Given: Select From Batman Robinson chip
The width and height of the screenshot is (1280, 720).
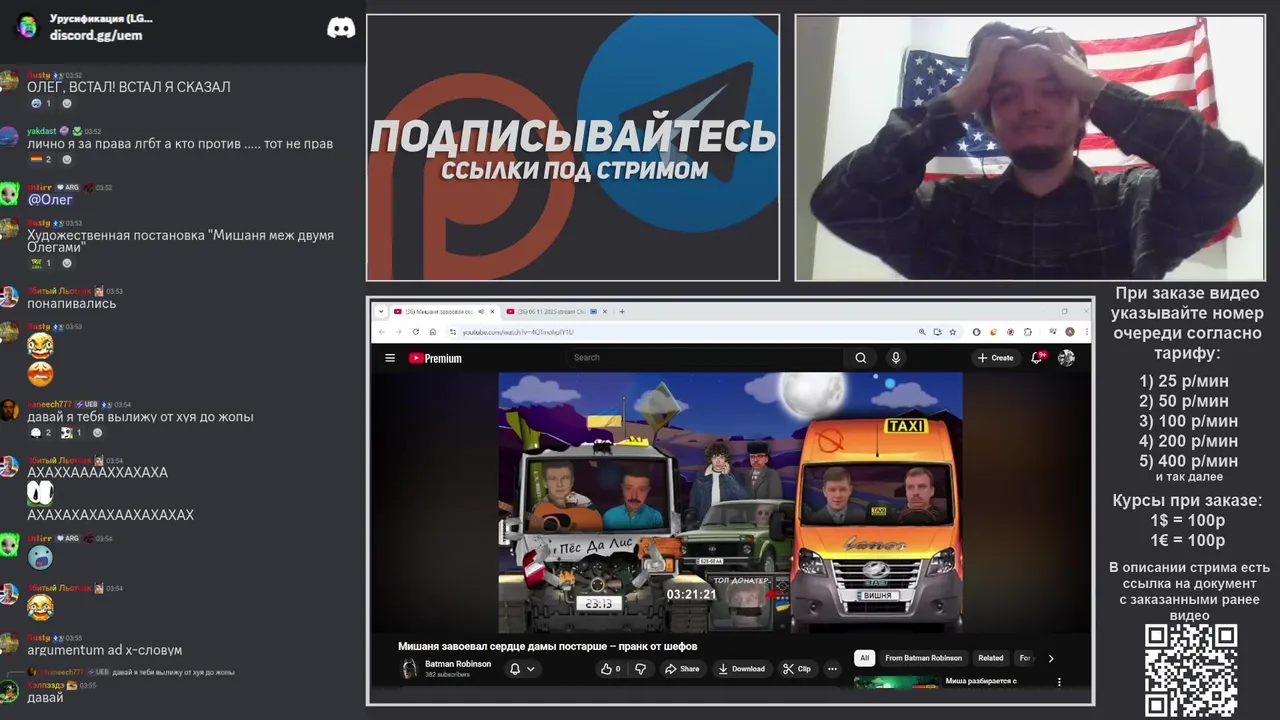Looking at the screenshot, I should pyautogui.click(x=923, y=658).
